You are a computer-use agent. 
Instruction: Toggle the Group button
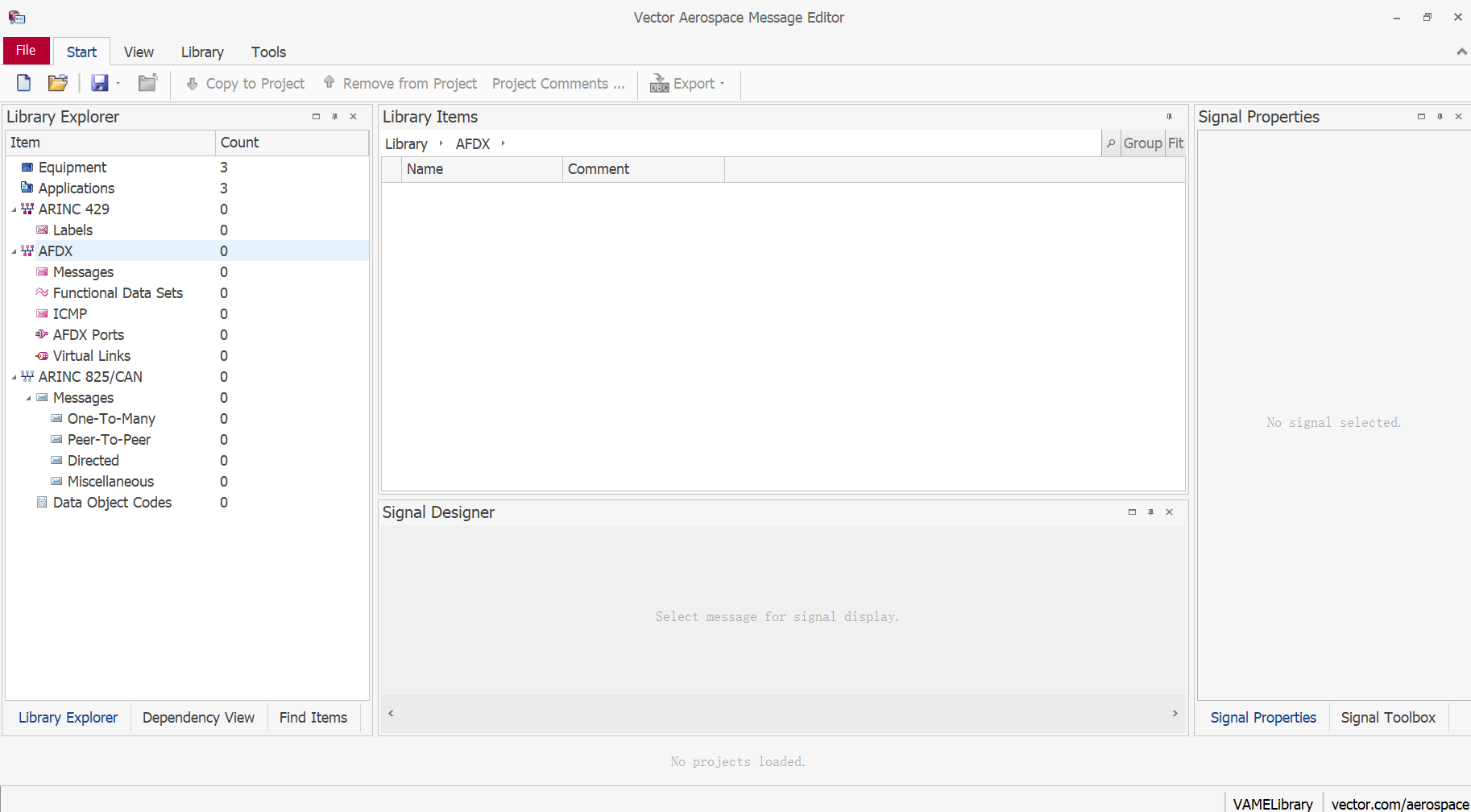tap(1142, 143)
